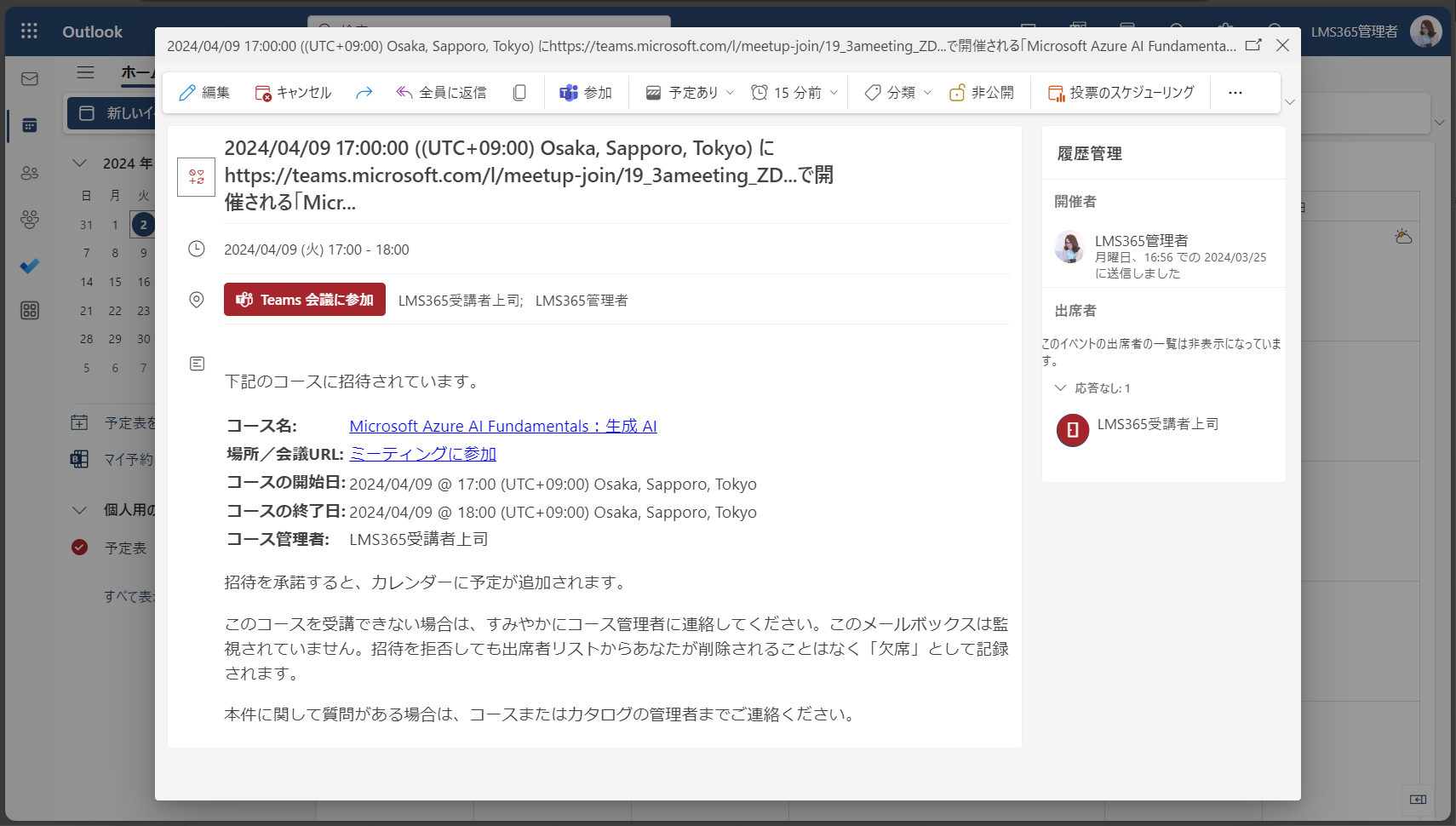Switch to the Home (ホーム) tab

click(137, 72)
